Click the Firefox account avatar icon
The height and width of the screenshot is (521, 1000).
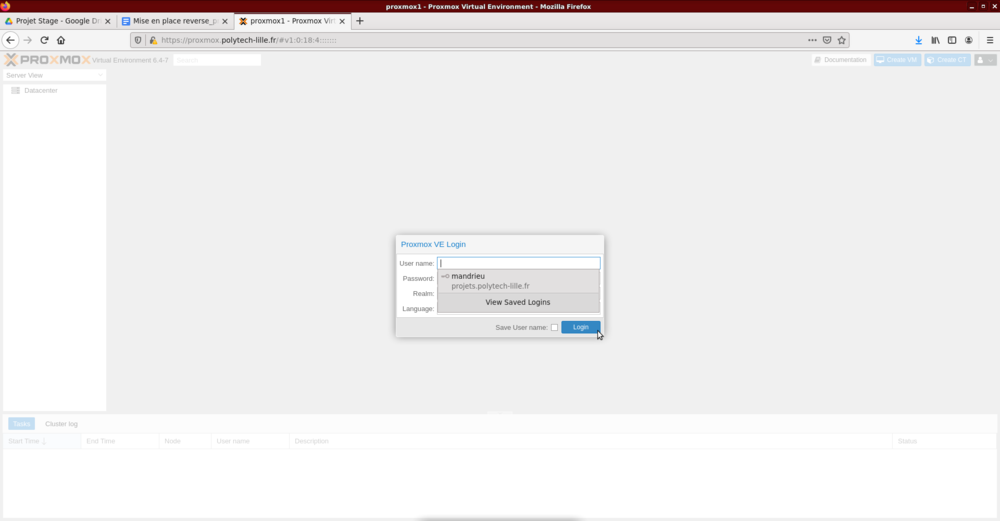coord(968,40)
